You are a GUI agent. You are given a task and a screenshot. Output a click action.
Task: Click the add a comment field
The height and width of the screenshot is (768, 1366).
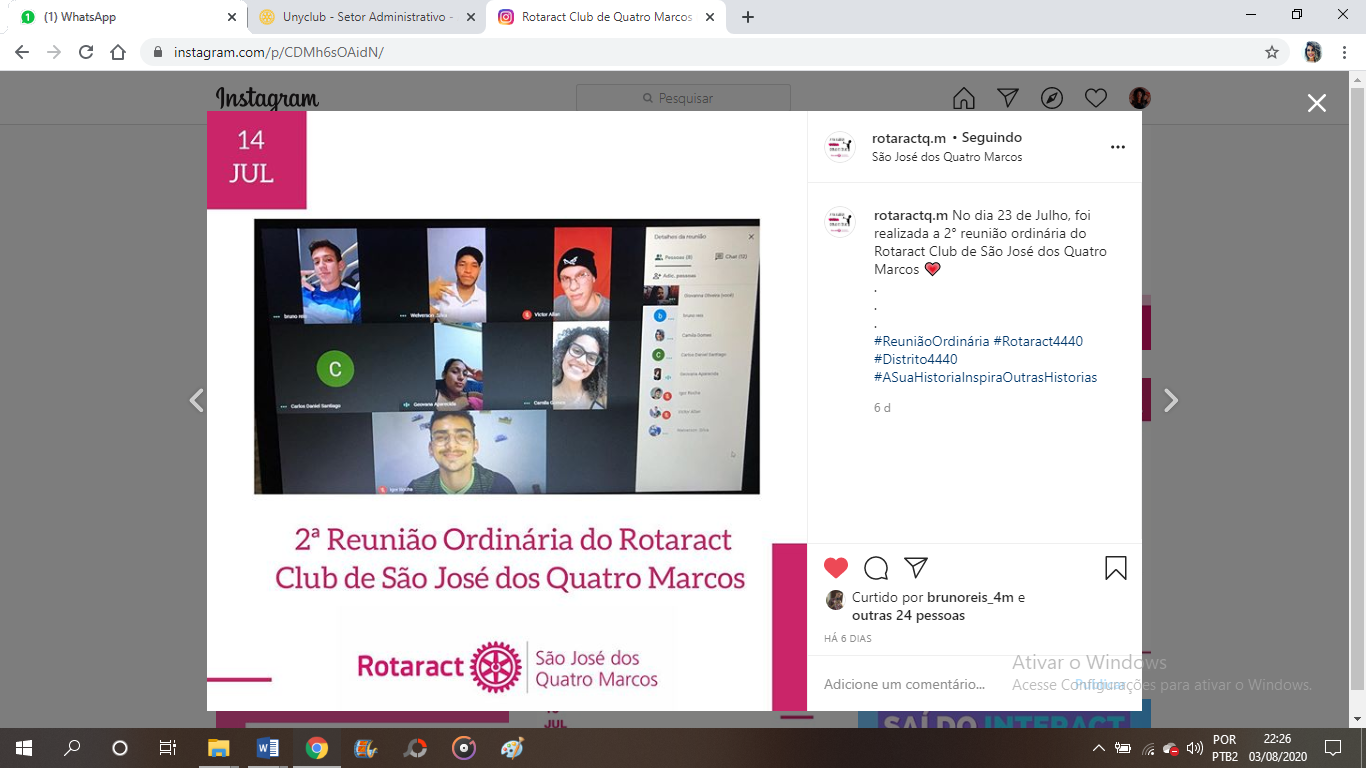(x=904, y=685)
